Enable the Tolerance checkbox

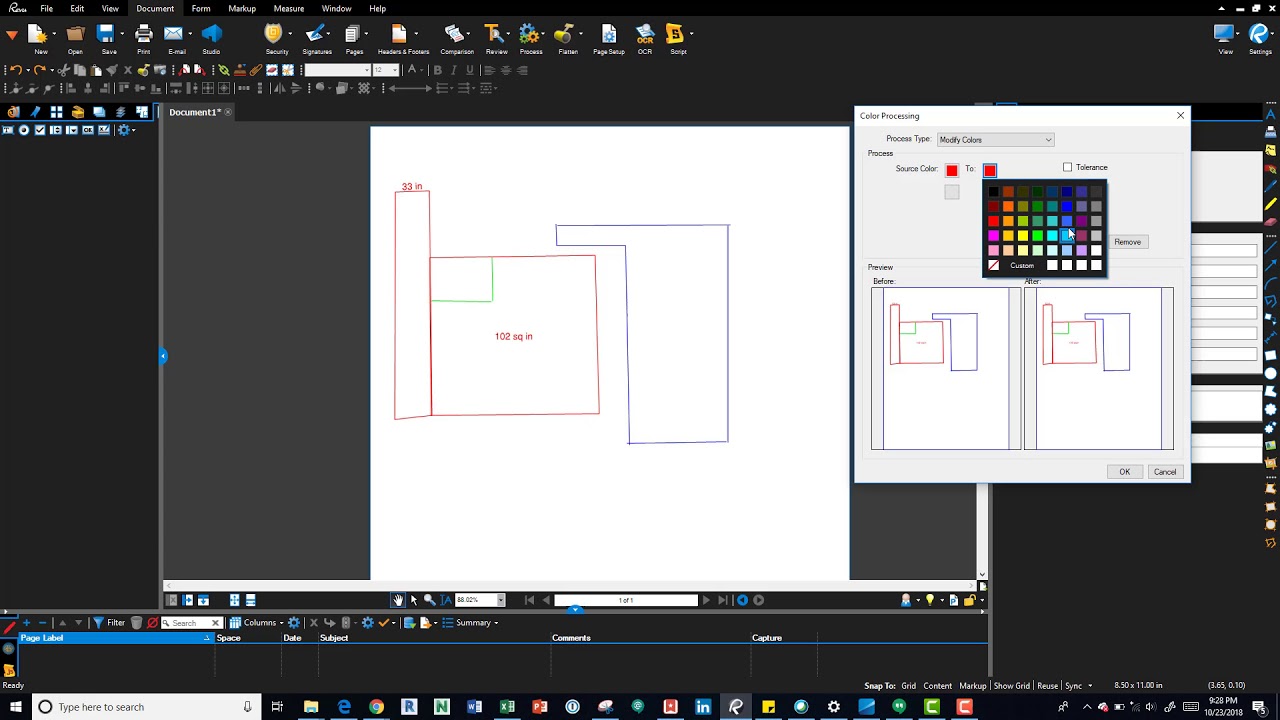(x=1068, y=168)
